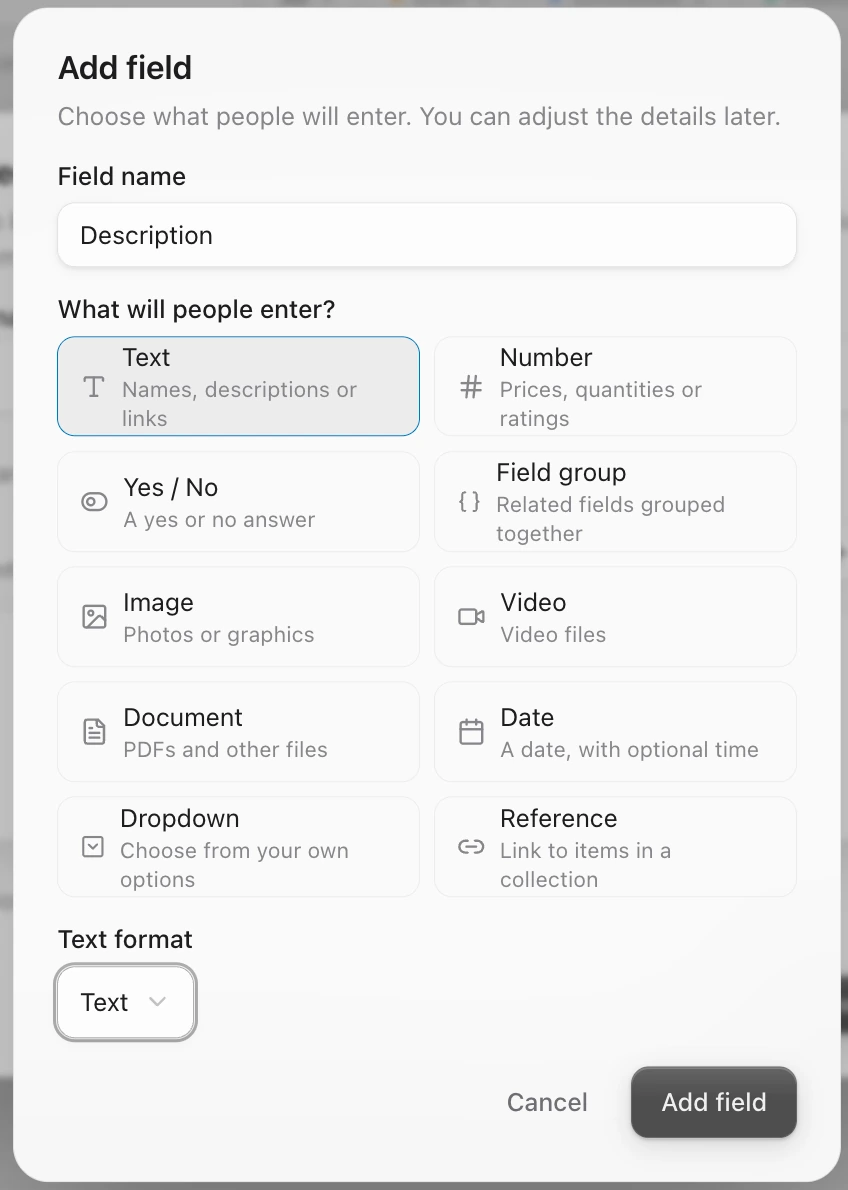
Task: Click 'Link to items in a collection' text
Action: pyautogui.click(x=585, y=865)
